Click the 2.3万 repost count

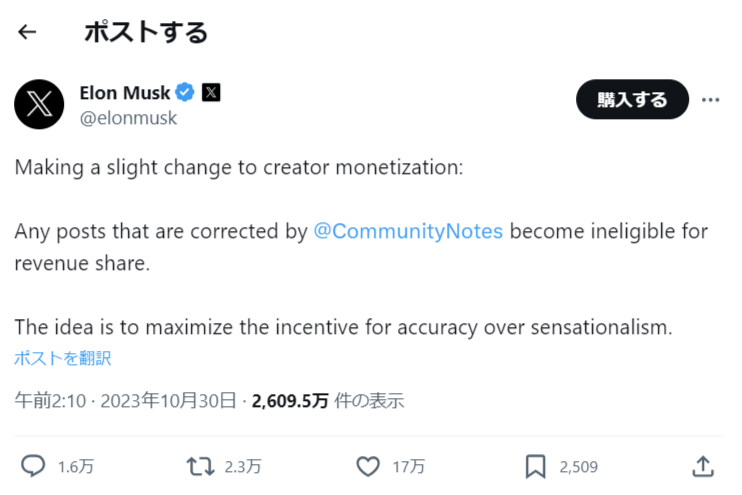pyautogui.click(x=243, y=467)
